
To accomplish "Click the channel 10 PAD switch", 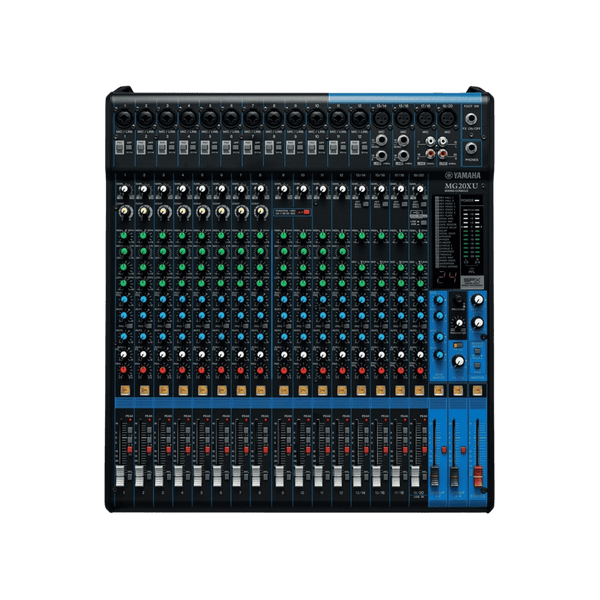I will tap(312, 148).
